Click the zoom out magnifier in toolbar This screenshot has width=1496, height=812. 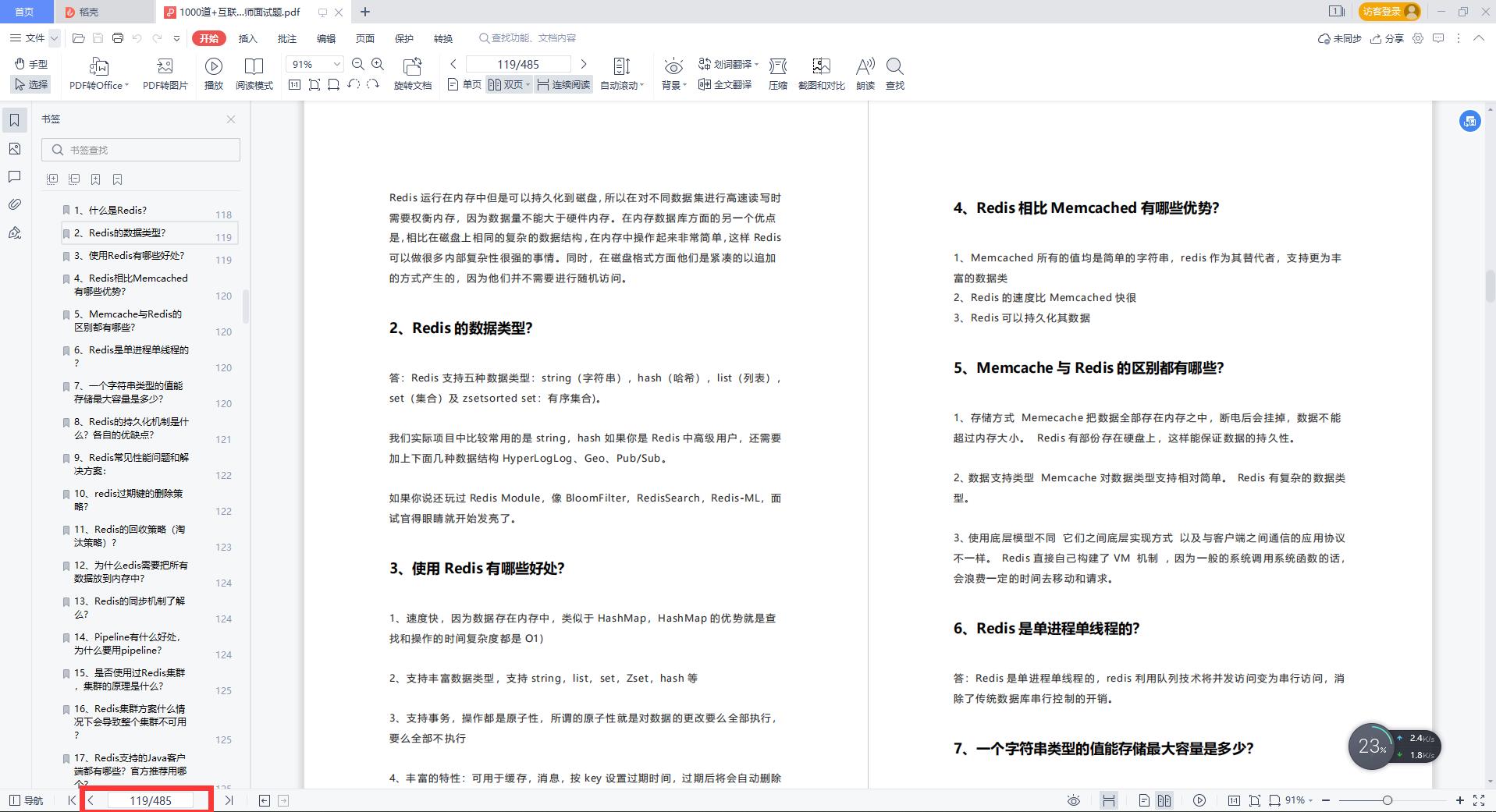358,64
